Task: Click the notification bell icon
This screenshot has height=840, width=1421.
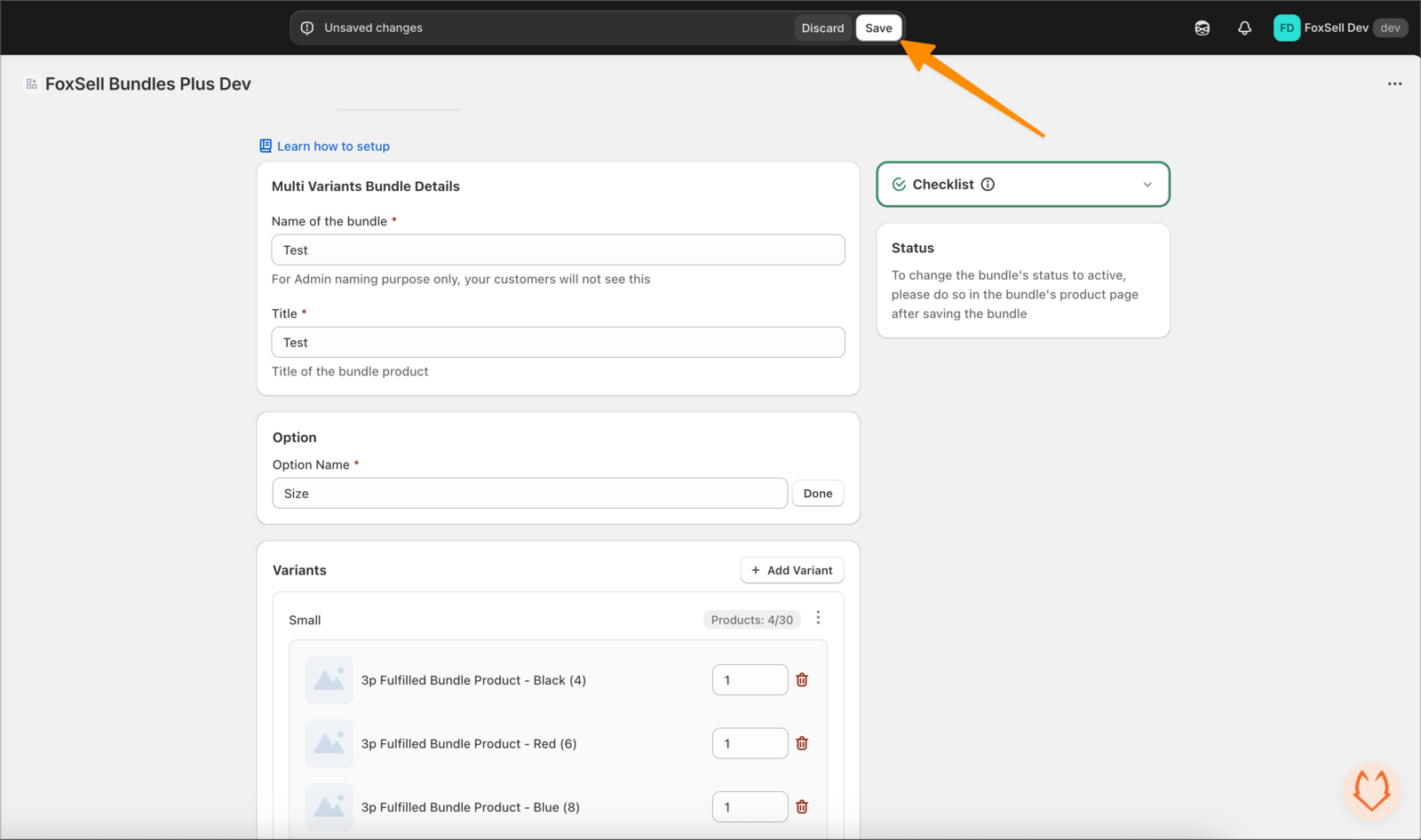Action: click(x=1244, y=28)
